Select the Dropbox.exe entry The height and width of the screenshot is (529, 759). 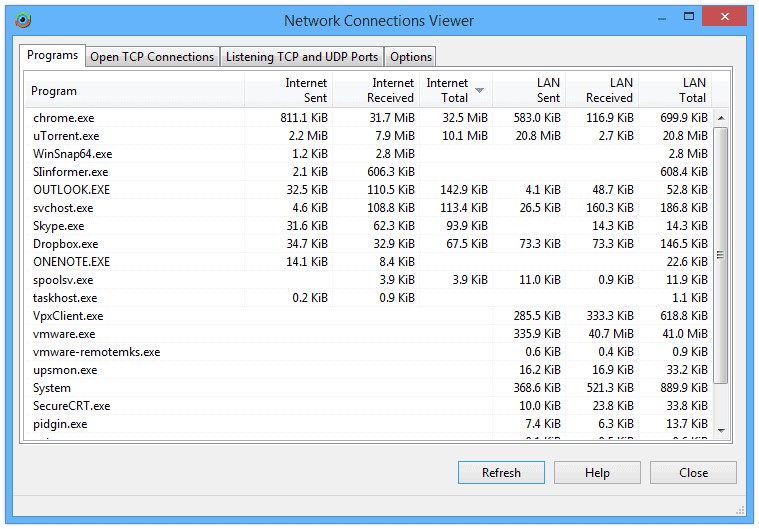(66, 244)
